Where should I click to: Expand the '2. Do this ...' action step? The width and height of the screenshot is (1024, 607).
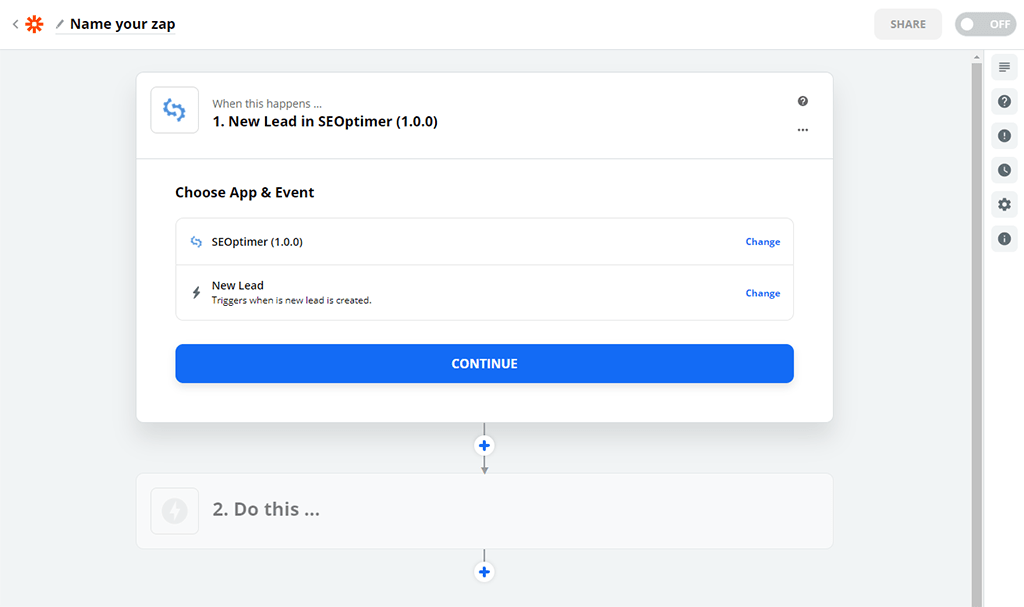(484, 510)
